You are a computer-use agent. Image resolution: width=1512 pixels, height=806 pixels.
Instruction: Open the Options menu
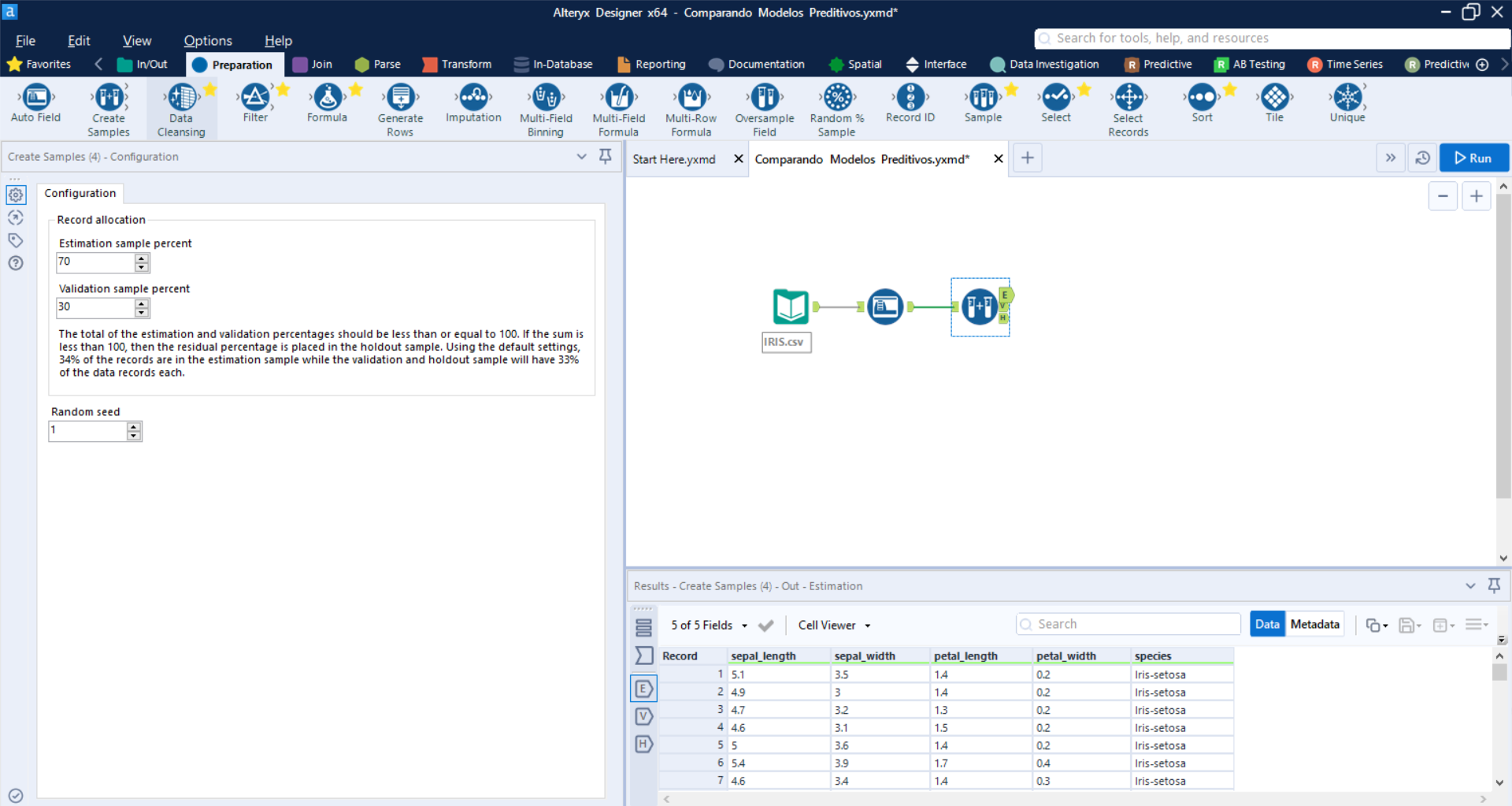[x=207, y=40]
